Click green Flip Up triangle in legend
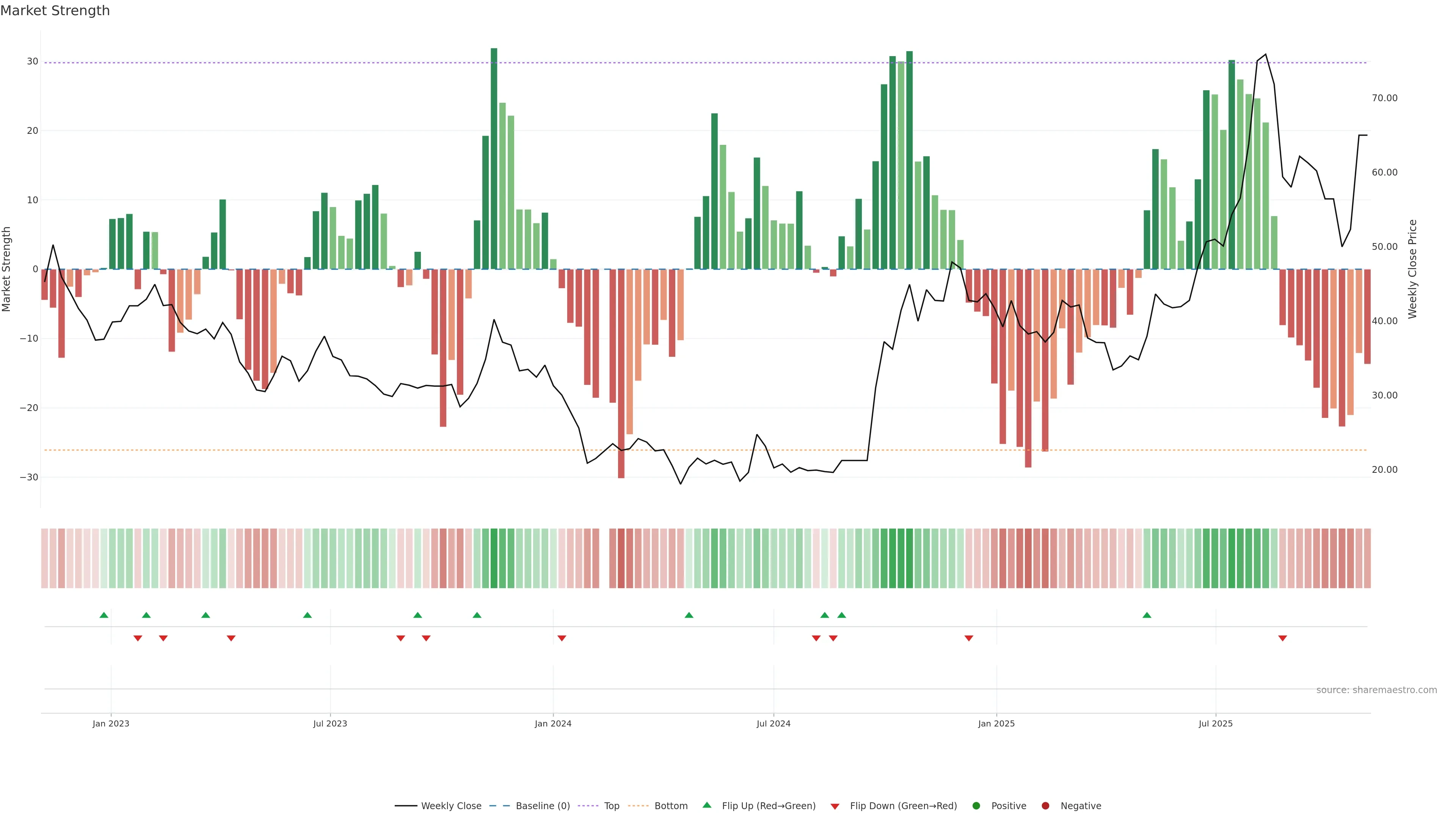 coord(706,805)
